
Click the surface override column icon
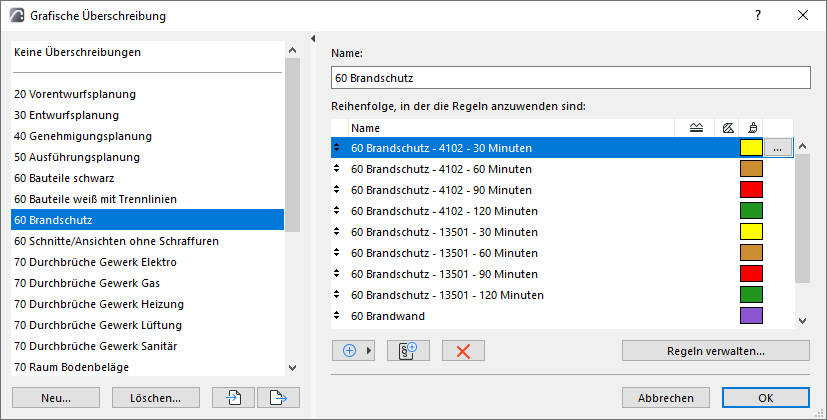tap(751, 128)
